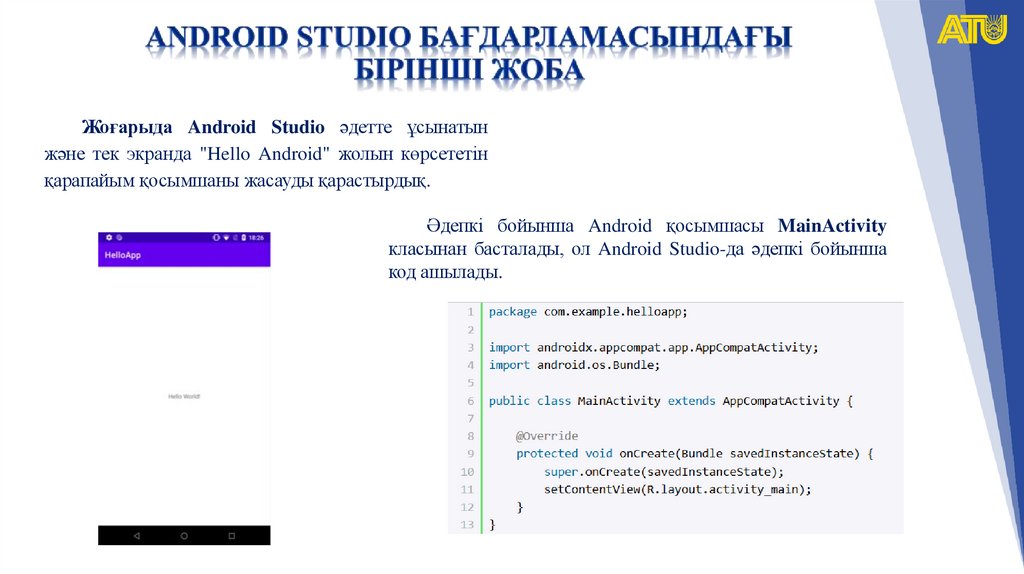This screenshot has width=1024, height=574.
Task: Click the slide title ANDROID STUDIO БАҒДАРЛАМАСЫНДАҒЫ
Action: (469, 38)
